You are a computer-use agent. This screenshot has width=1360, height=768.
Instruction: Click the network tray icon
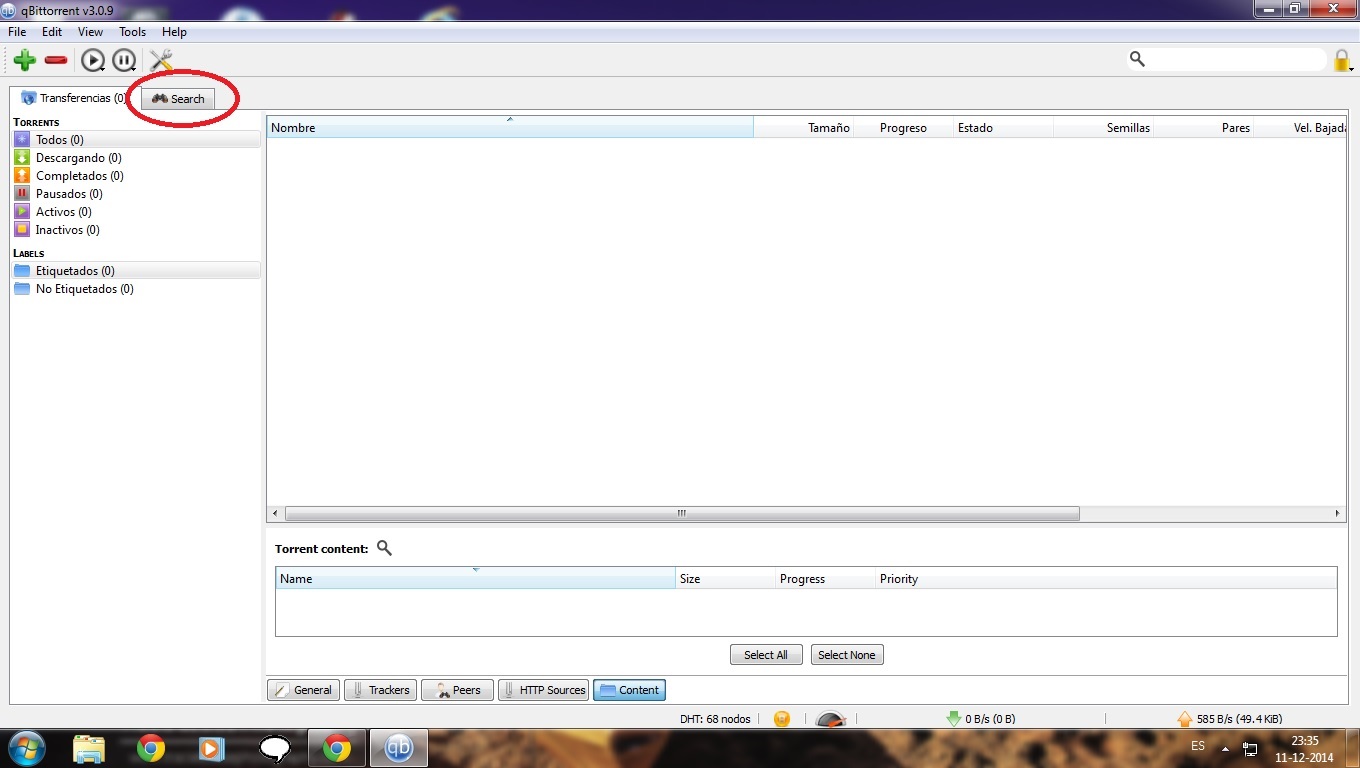1250,748
